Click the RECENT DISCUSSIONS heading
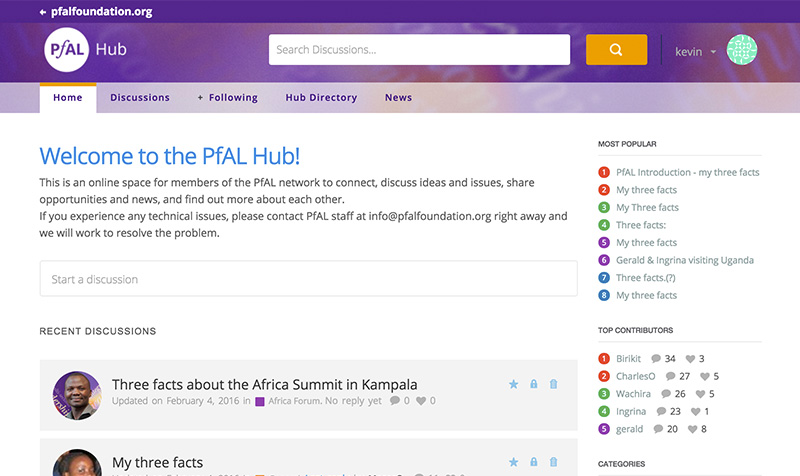Image resolution: width=800 pixels, height=476 pixels. point(98,331)
